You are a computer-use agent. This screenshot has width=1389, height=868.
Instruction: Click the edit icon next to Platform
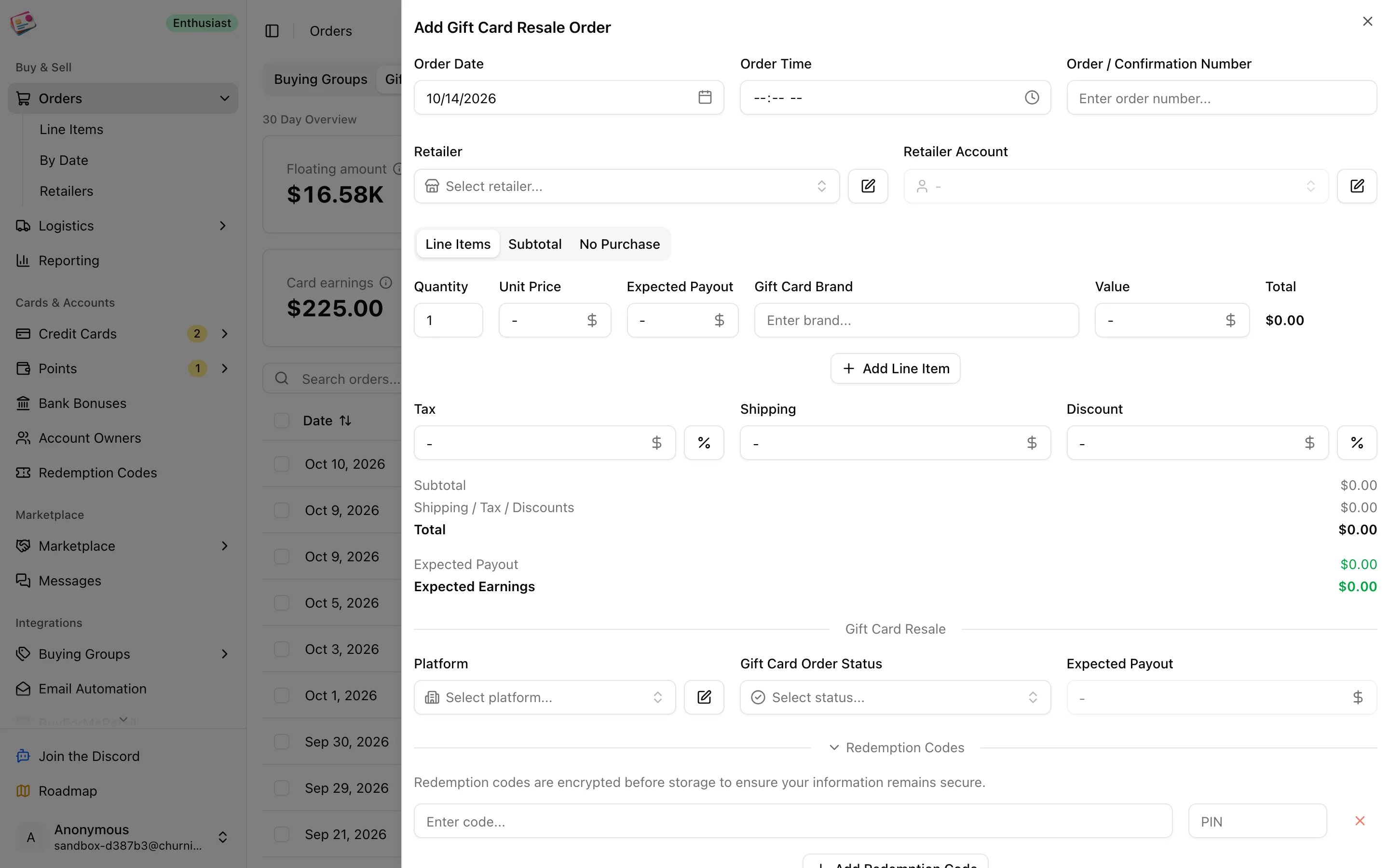[x=704, y=697]
